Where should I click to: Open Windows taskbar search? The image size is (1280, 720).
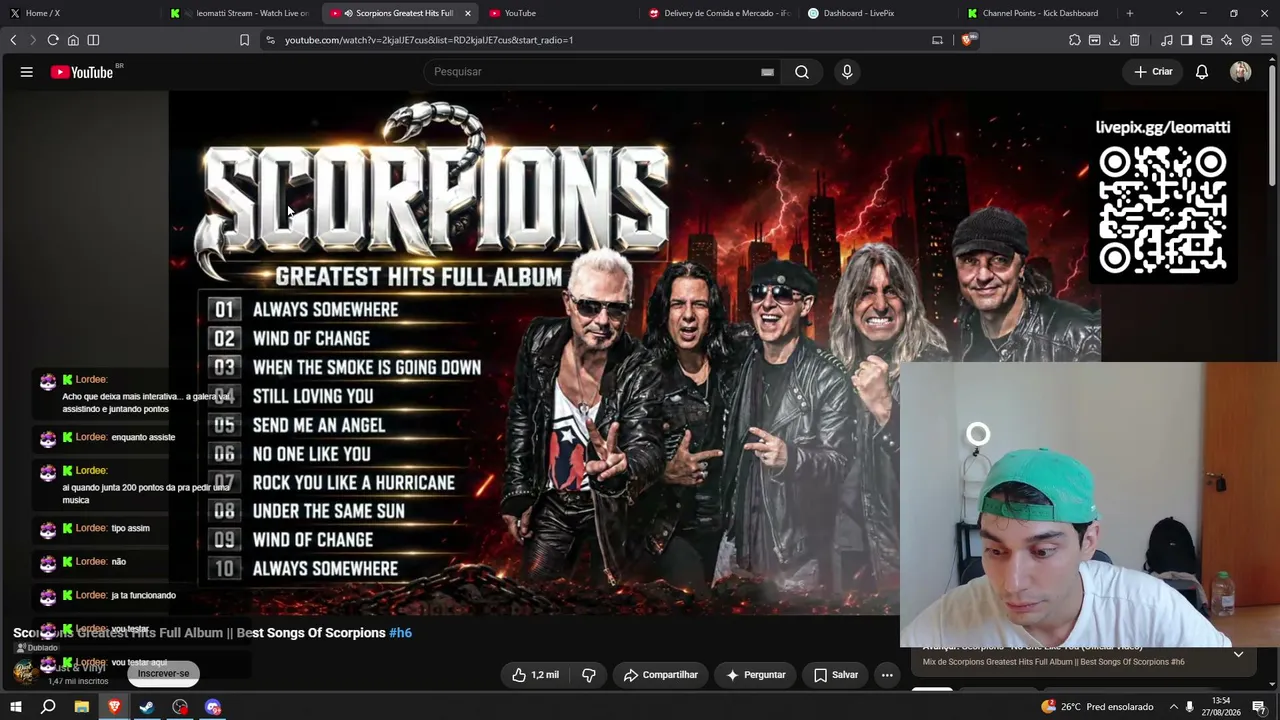coord(48,707)
